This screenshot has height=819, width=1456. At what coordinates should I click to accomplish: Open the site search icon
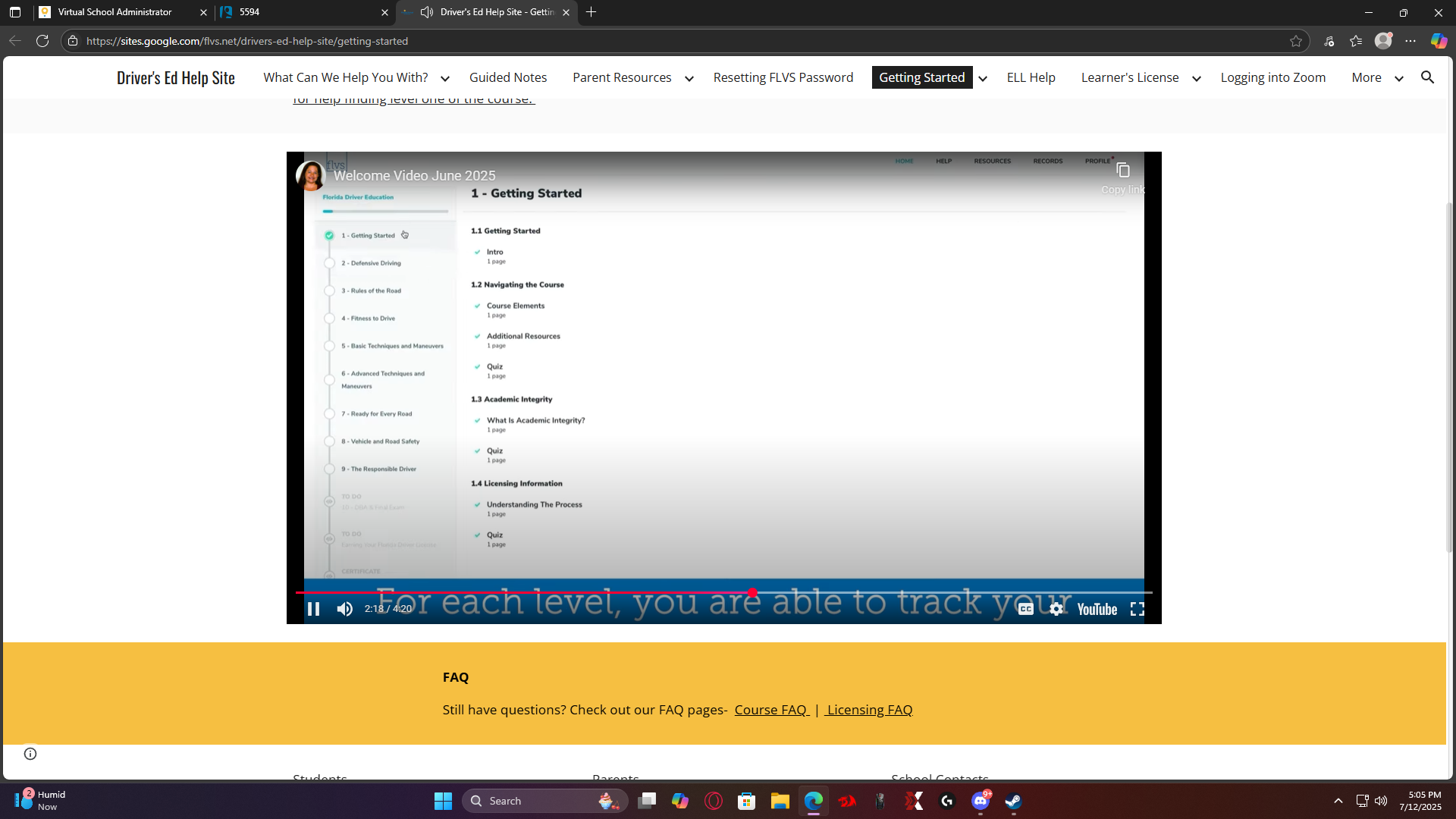coord(1427,77)
